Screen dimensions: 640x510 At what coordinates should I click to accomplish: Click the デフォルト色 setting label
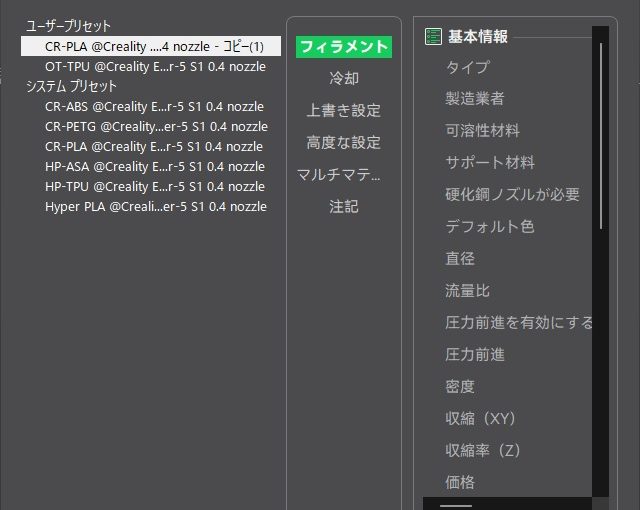click(490, 226)
